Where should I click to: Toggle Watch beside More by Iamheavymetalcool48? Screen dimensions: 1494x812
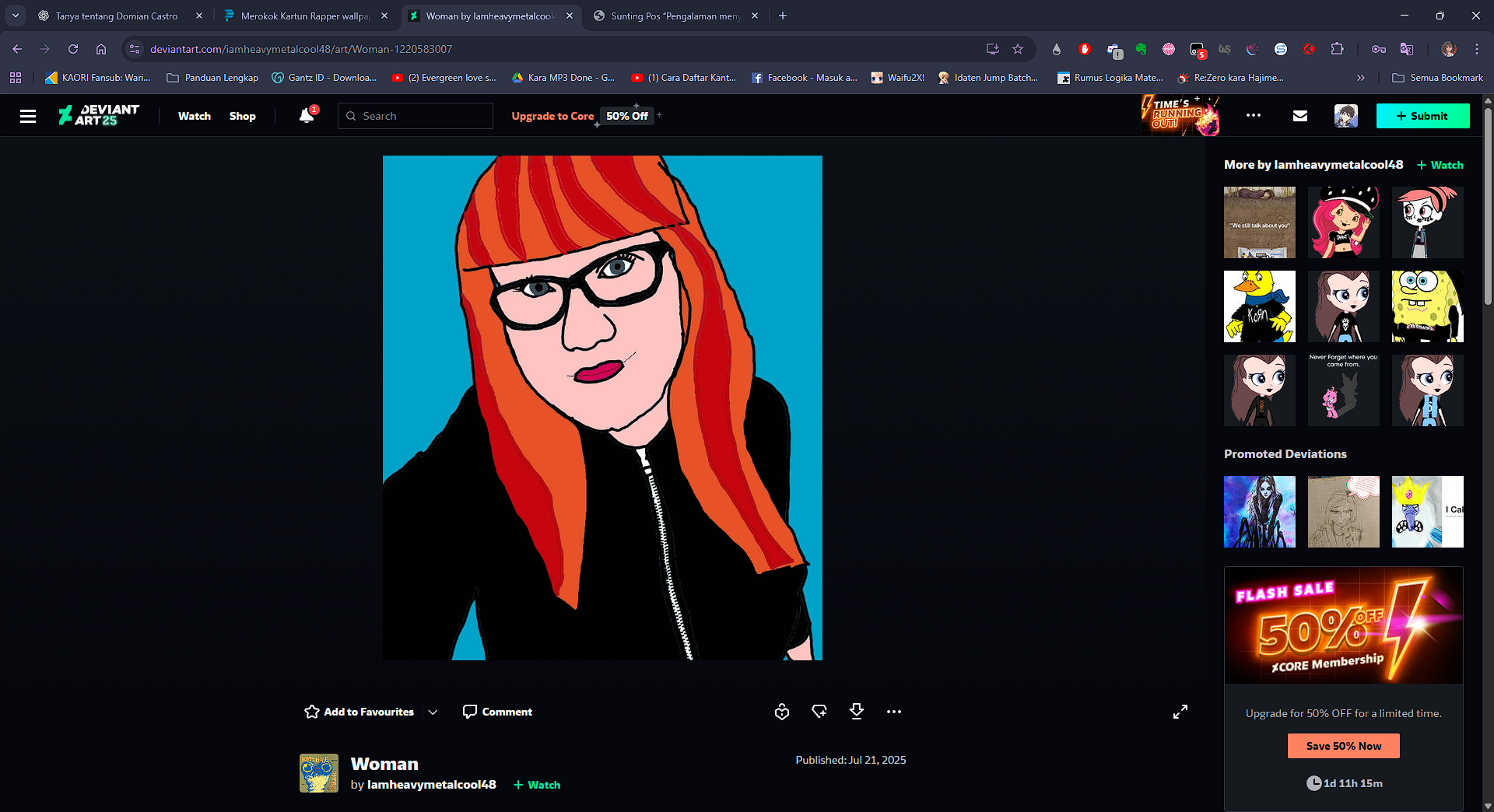(1440, 165)
